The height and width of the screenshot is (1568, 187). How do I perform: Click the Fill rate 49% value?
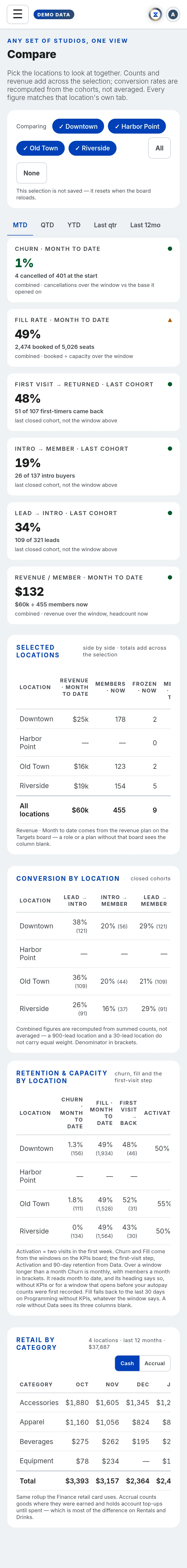click(x=27, y=334)
